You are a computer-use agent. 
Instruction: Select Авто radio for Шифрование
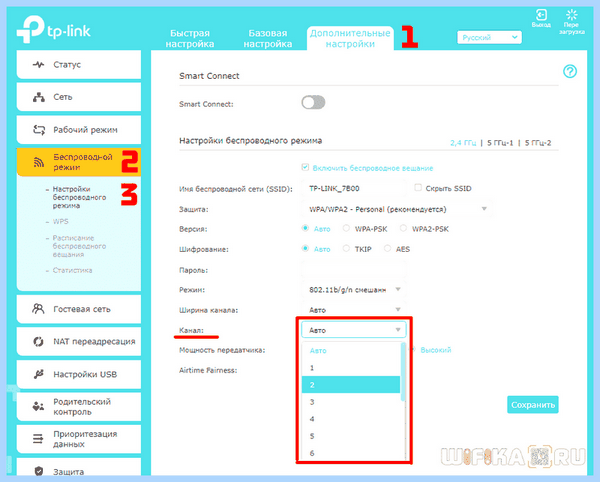[x=305, y=248]
